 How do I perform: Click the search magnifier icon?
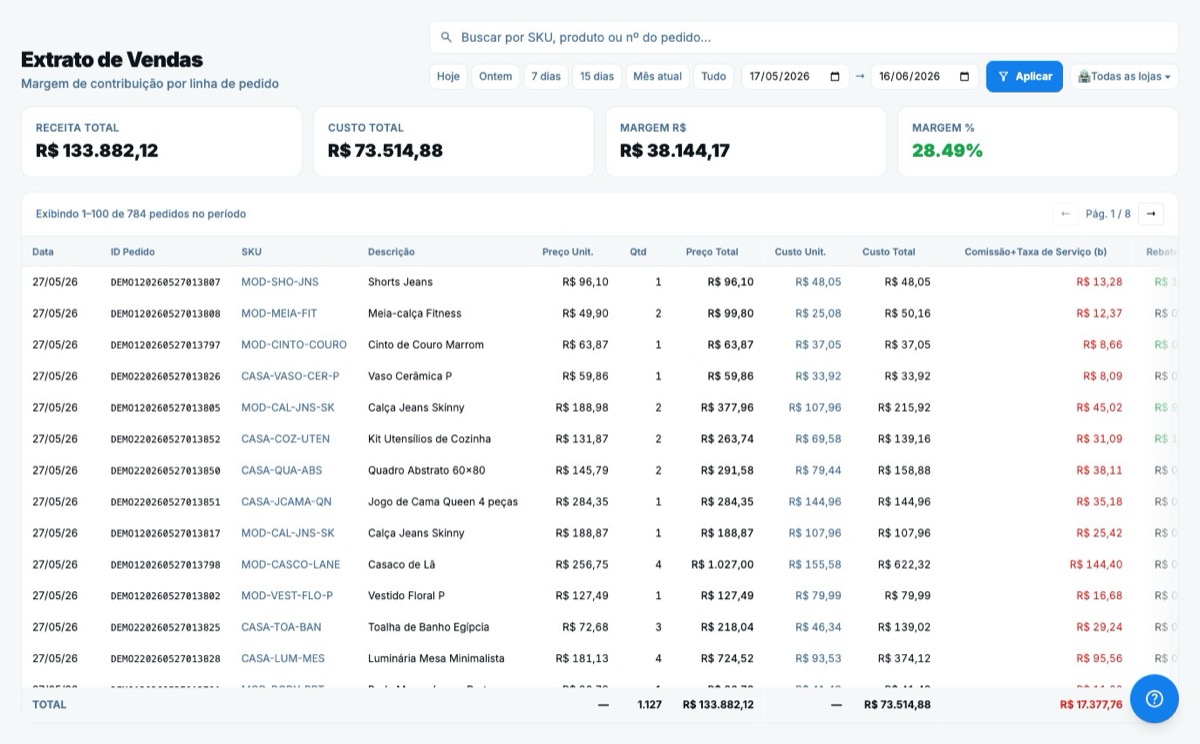pyautogui.click(x=446, y=37)
